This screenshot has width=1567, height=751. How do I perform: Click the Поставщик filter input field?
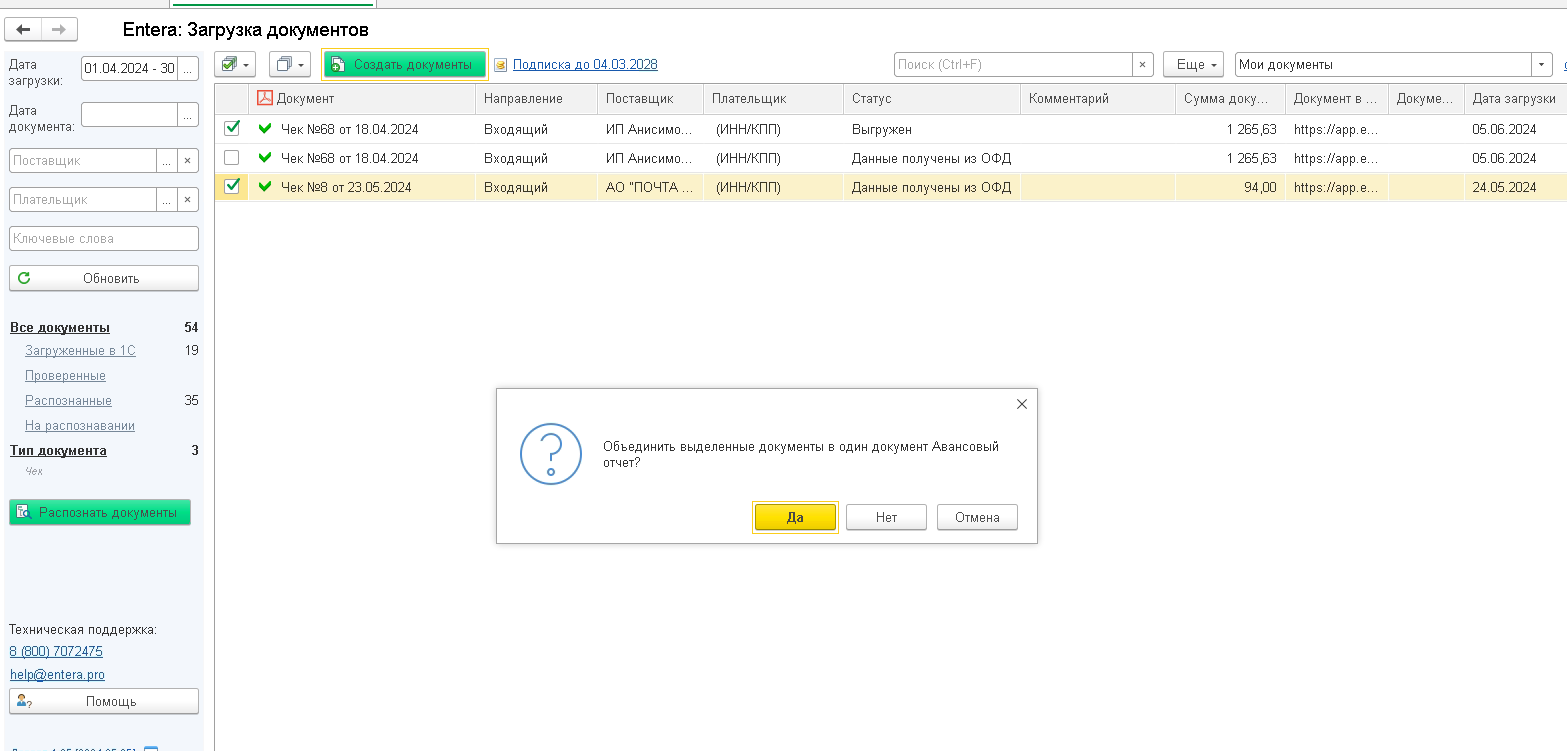[83, 160]
